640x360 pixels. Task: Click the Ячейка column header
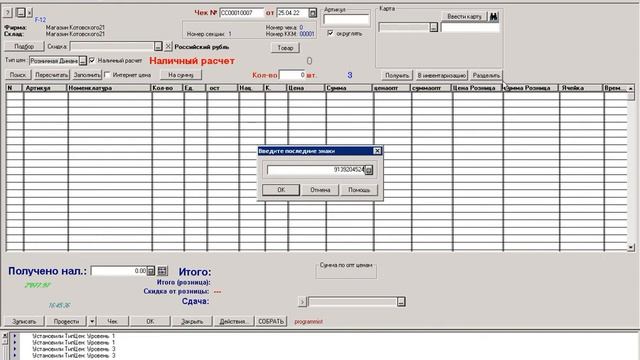click(x=581, y=88)
